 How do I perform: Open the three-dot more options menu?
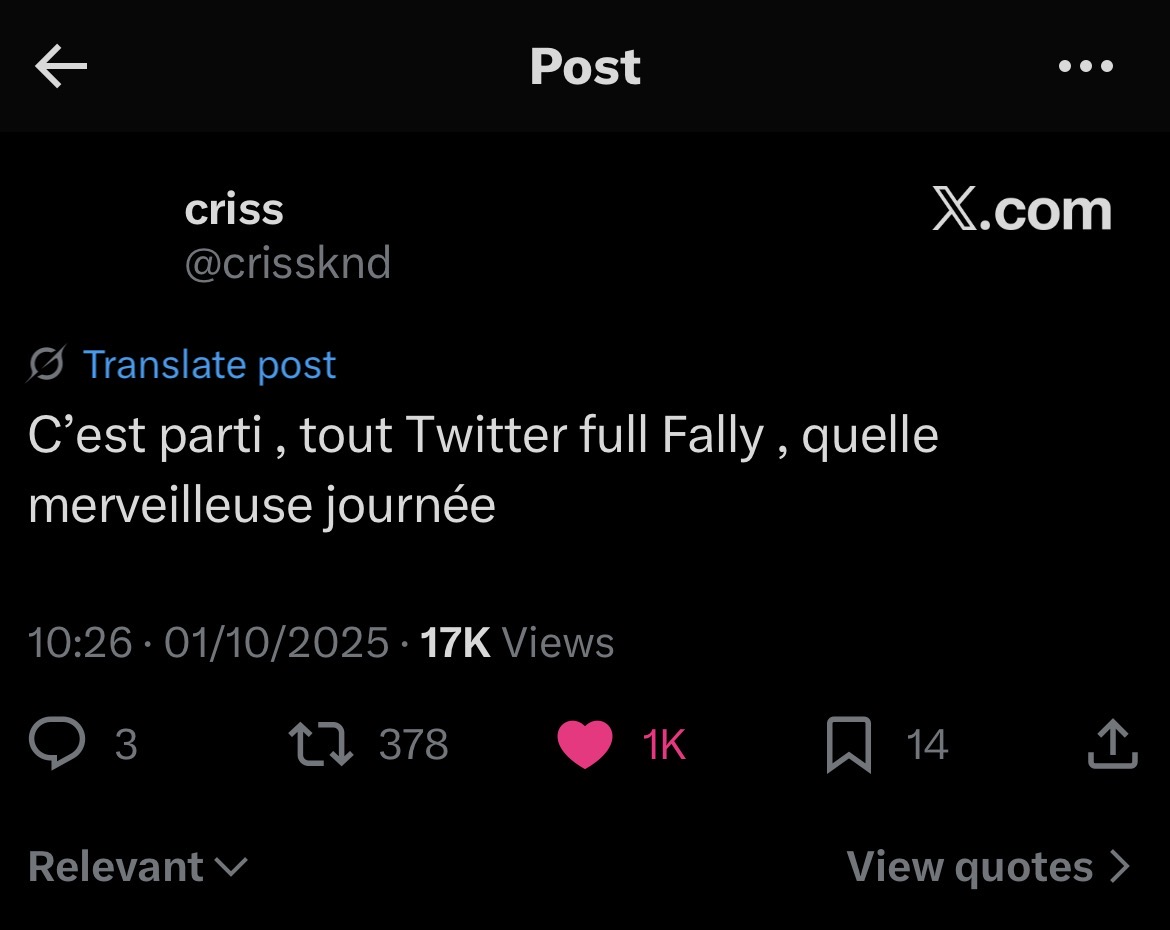[1085, 67]
